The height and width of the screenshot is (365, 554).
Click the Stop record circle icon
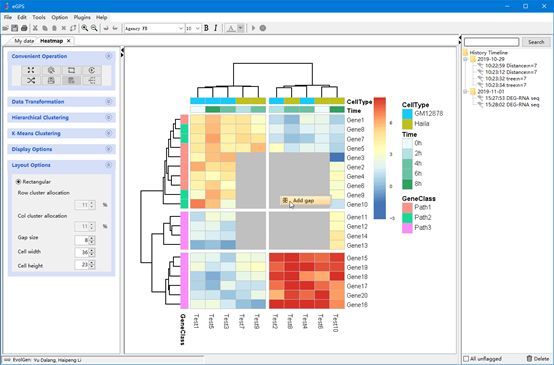tap(263, 28)
